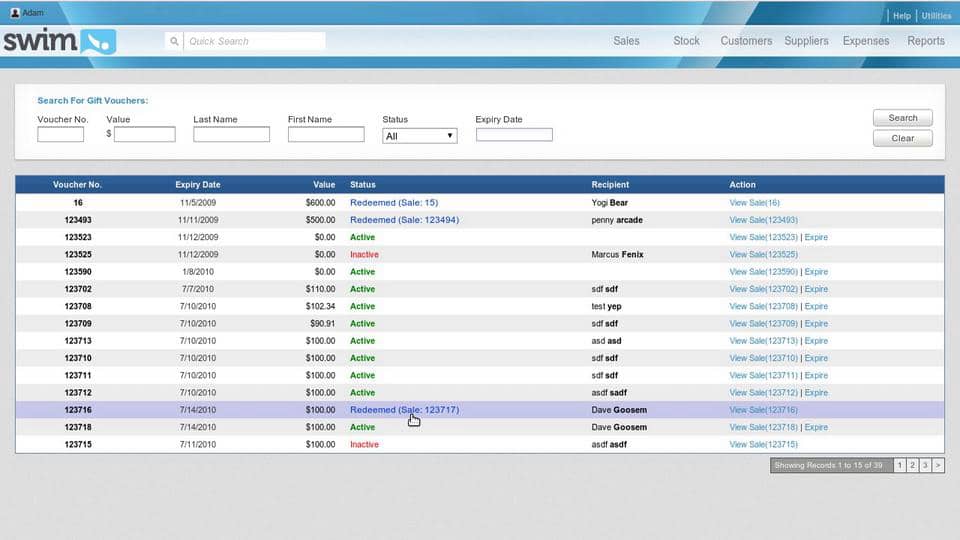
Task: Click View Sale(123709) link
Action: [x=763, y=323]
